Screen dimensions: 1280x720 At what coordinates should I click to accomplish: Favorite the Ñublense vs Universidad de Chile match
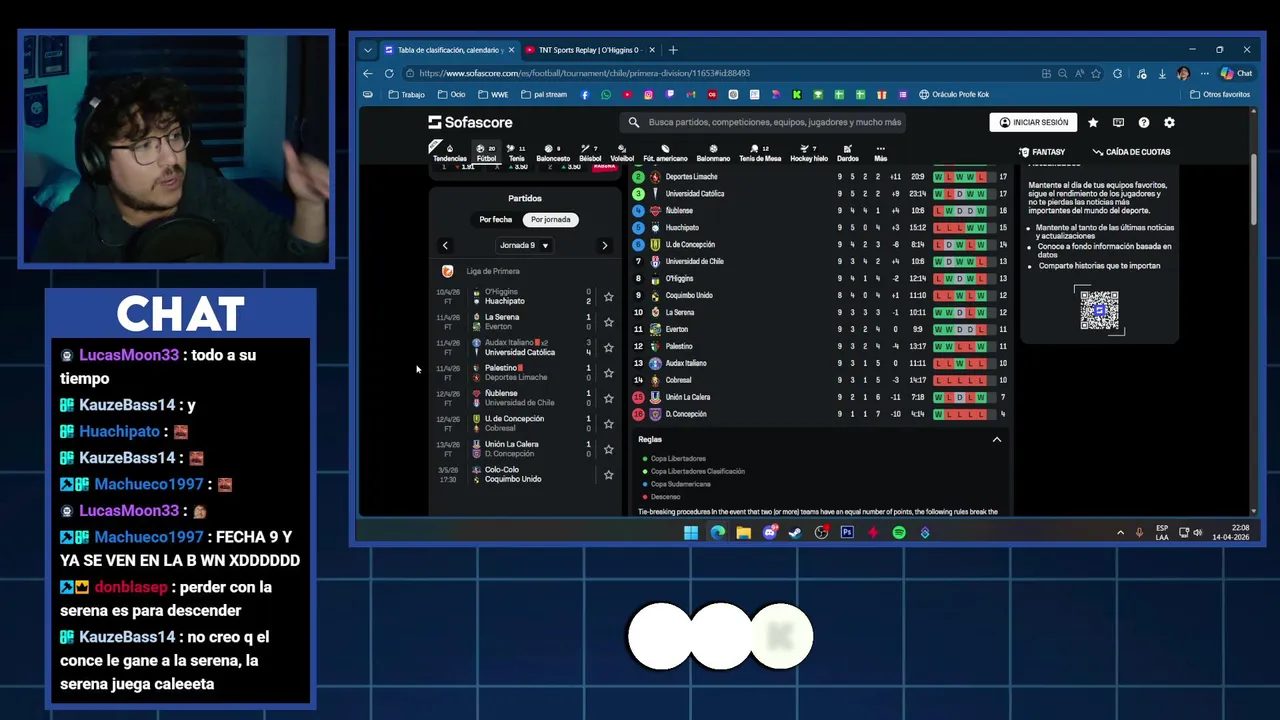[608, 398]
